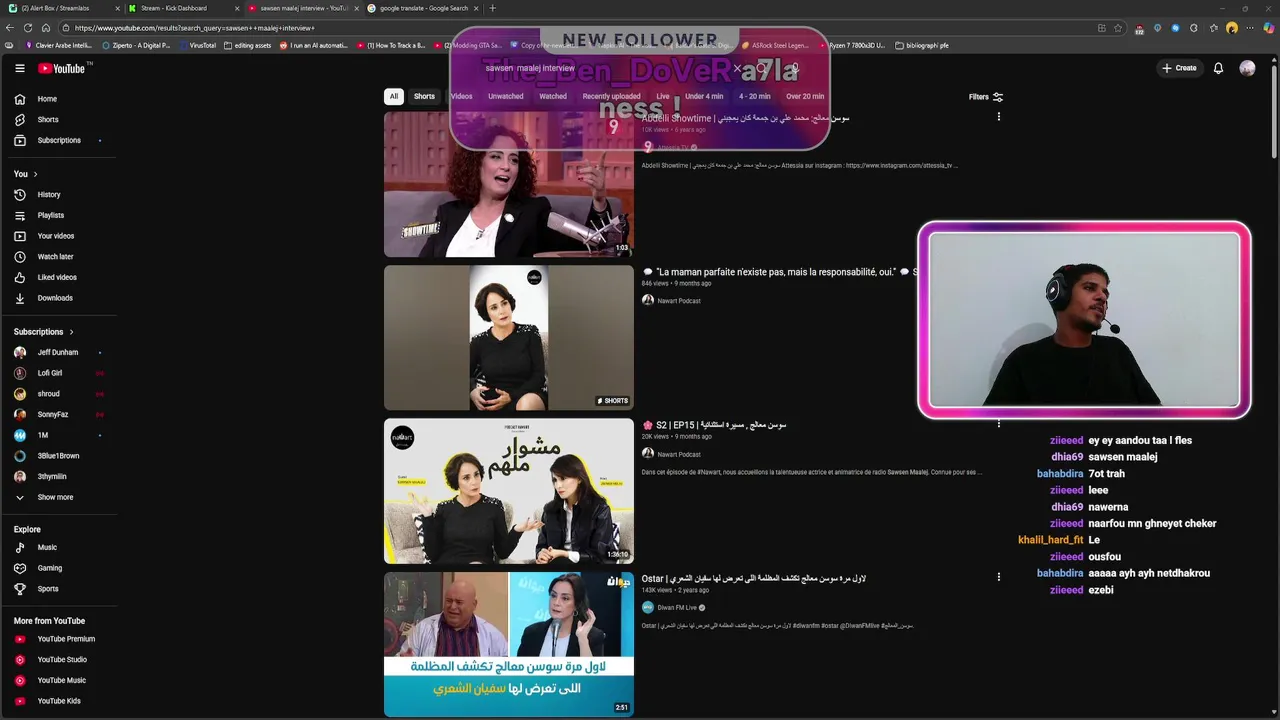Open the notifications bell
This screenshot has width=1280, height=720.
coord(1218,68)
